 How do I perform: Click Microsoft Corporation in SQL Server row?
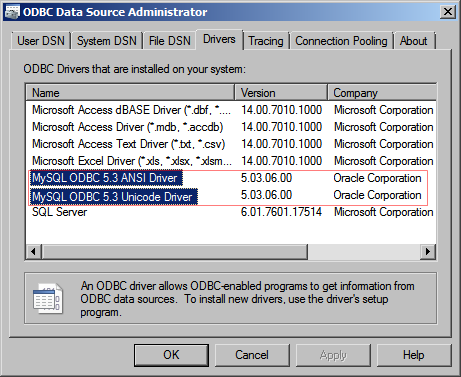(384, 212)
